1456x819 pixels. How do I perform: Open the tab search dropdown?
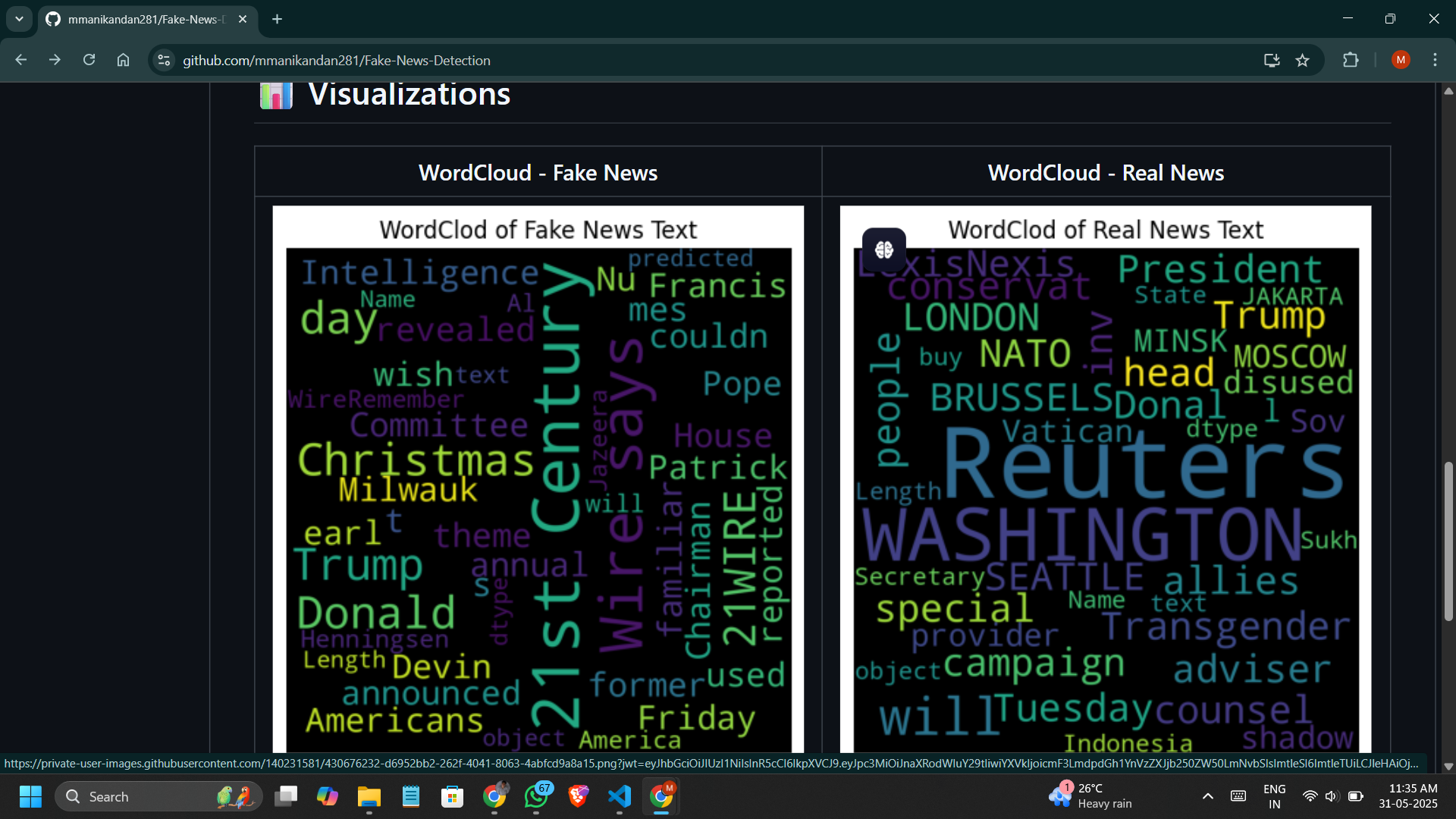point(19,19)
